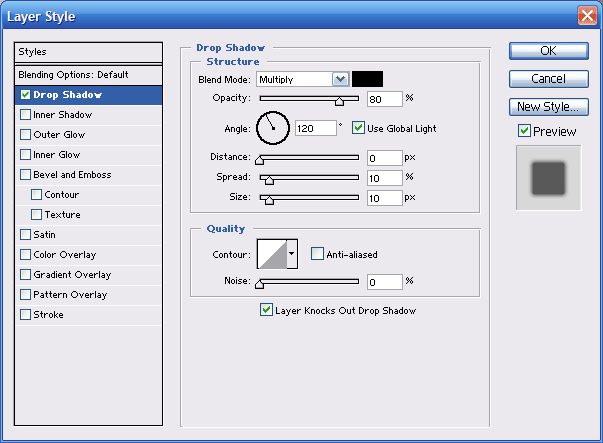Close the Layer Style dialog

pyautogui.click(x=587, y=16)
